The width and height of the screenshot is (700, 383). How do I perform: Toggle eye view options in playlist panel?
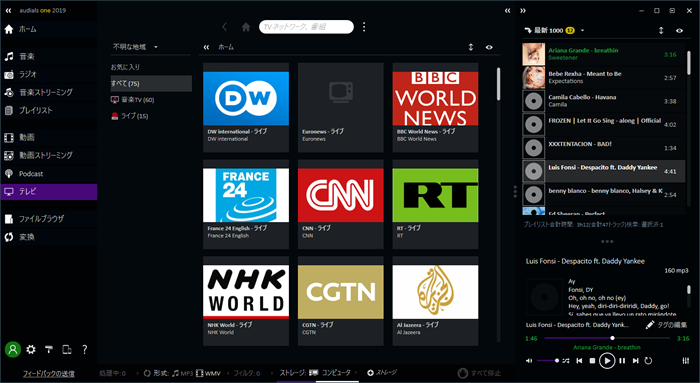(679, 30)
